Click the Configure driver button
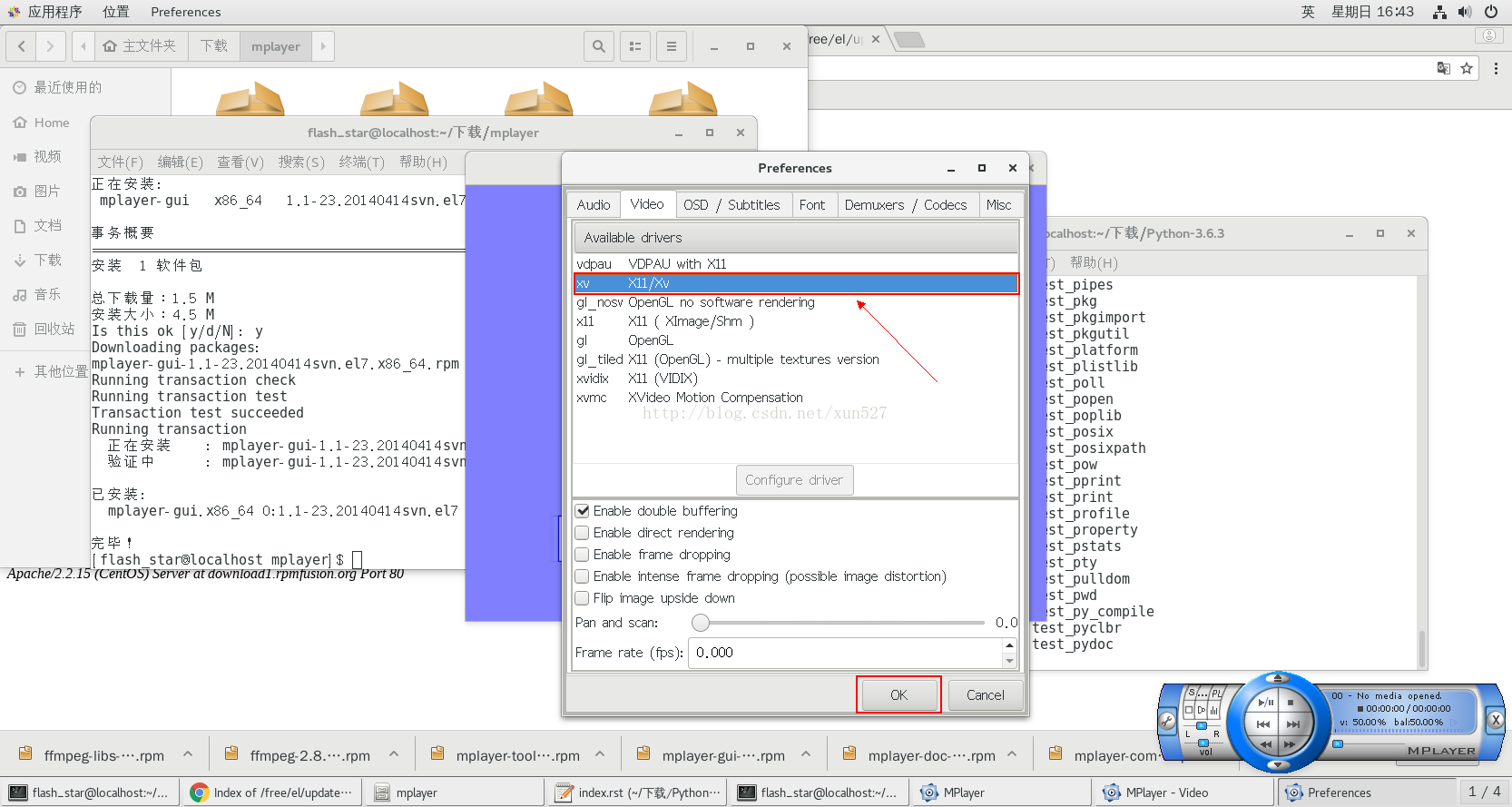 click(794, 480)
